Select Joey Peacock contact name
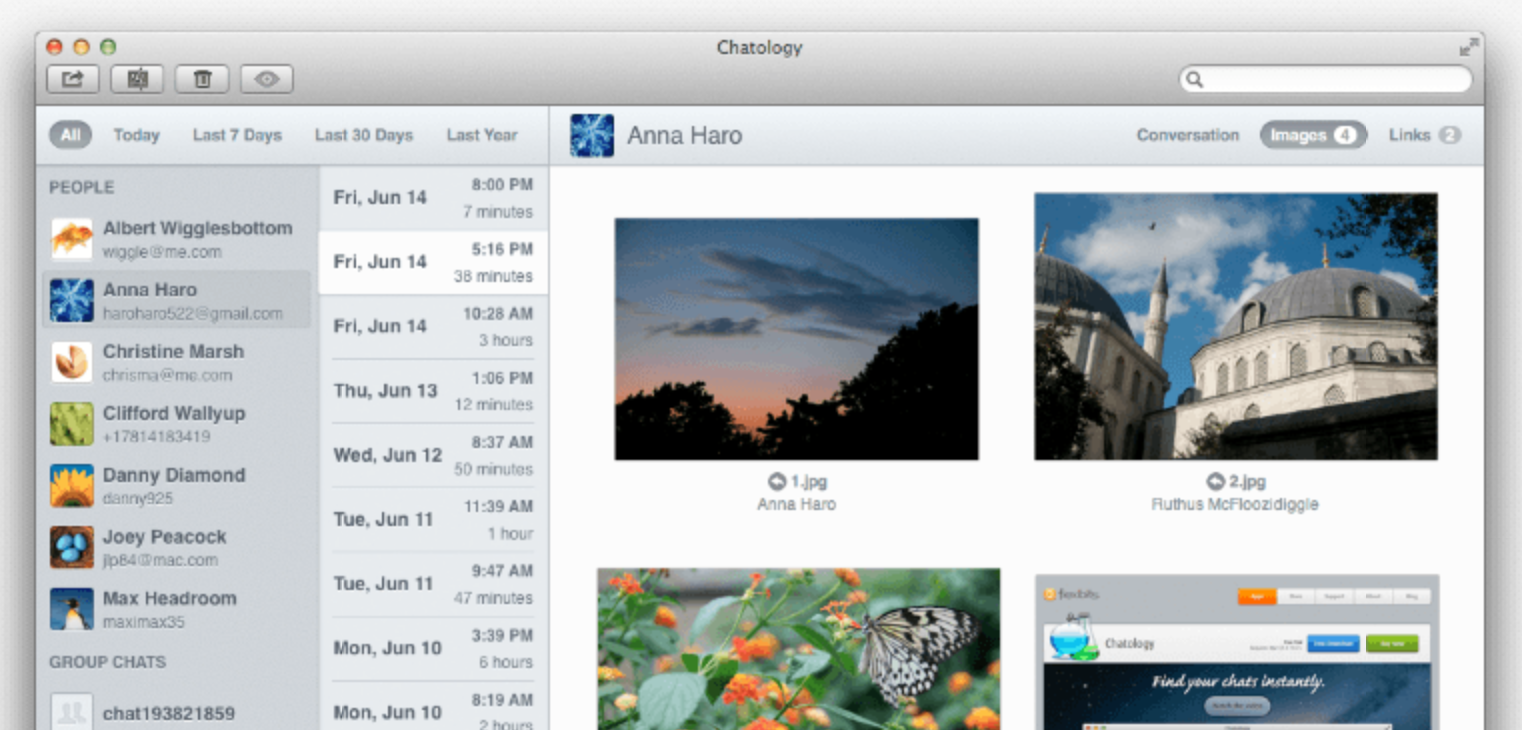This screenshot has height=730, width=1522. point(165,537)
